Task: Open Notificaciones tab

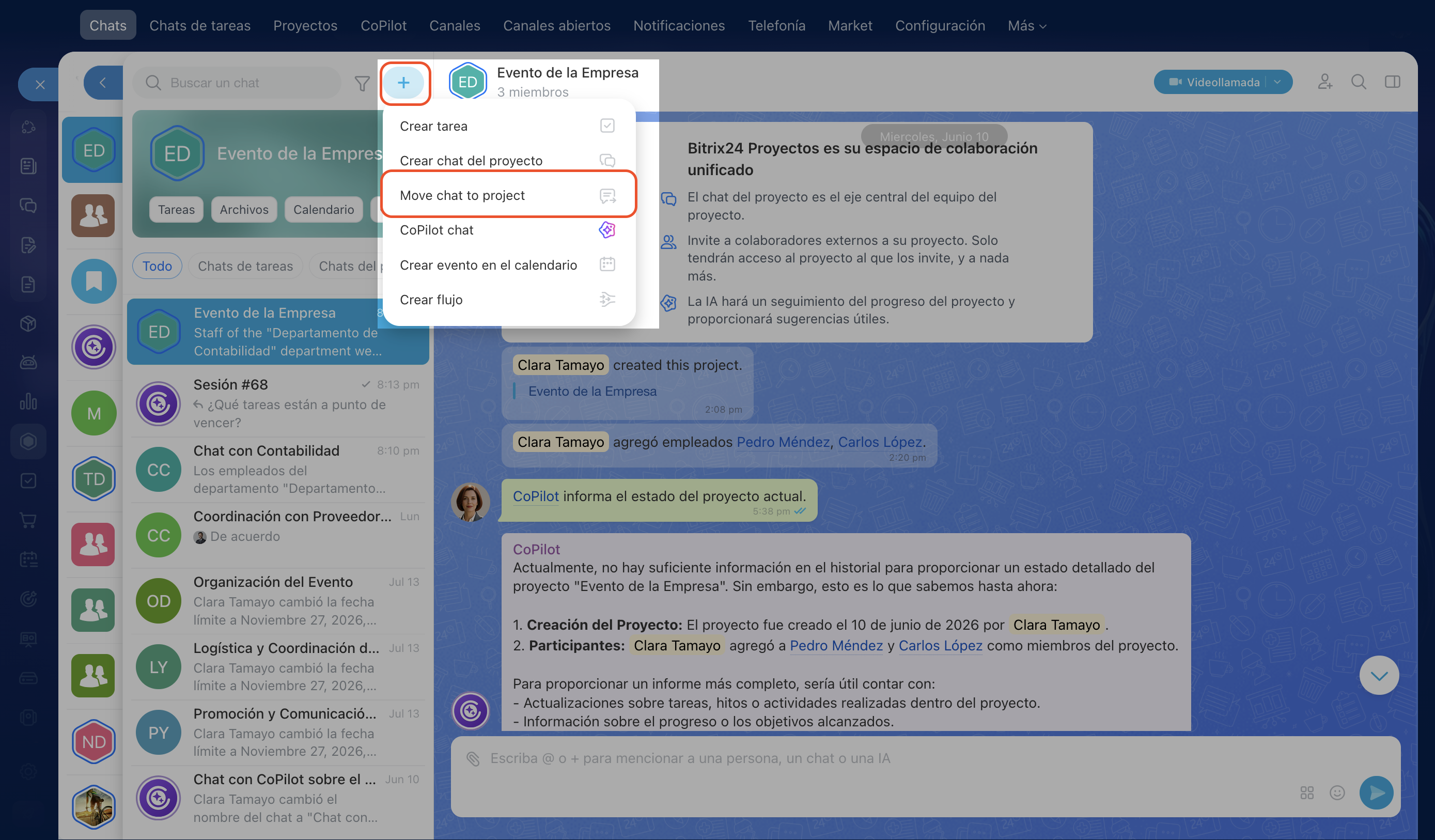Action: tap(679, 26)
